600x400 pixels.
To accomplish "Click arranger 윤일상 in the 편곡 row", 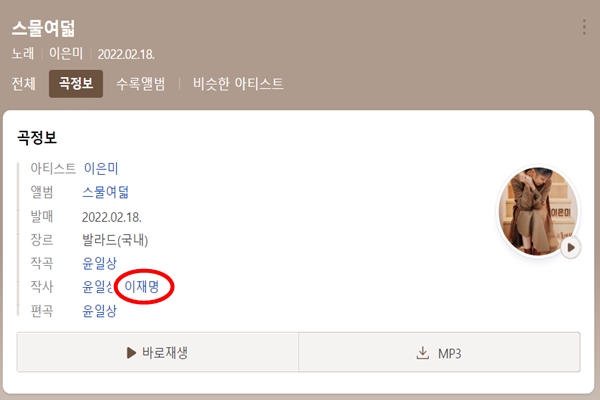I will [99, 310].
